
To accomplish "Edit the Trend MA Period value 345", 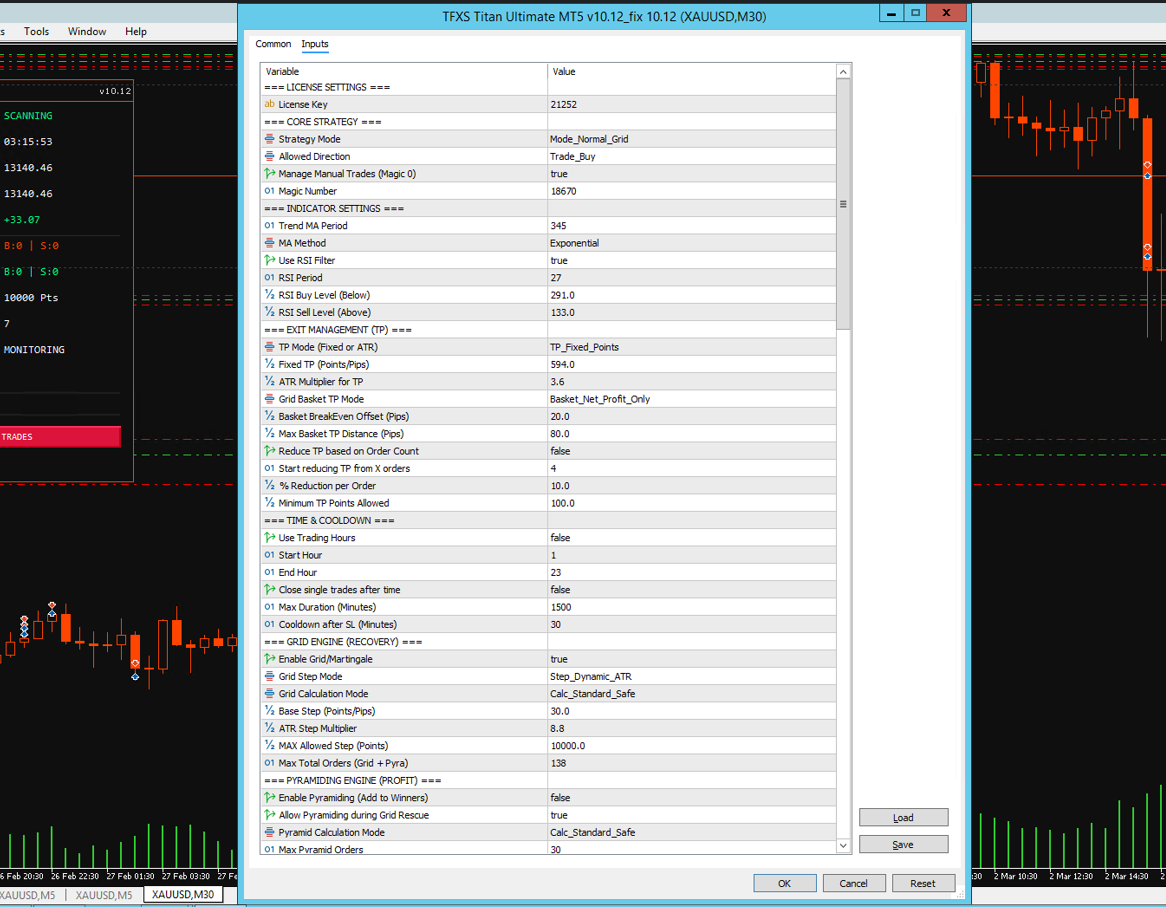I will 692,225.
